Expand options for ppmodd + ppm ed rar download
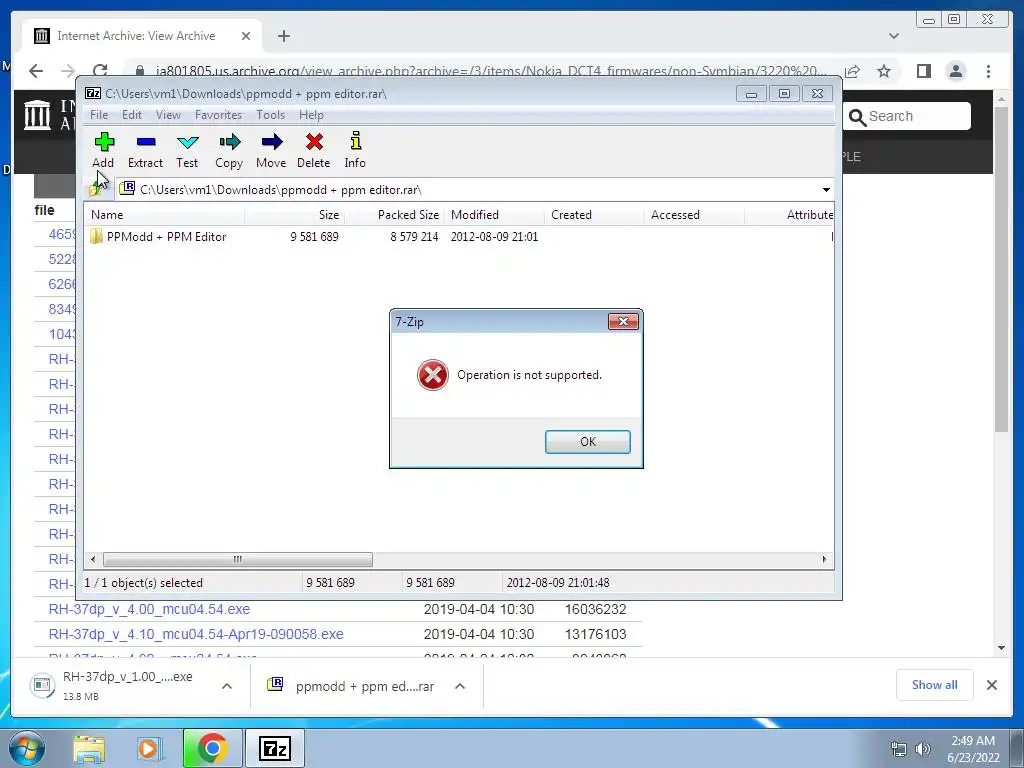Image resolution: width=1024 pixels, height=768 pixels. (460, 686)
